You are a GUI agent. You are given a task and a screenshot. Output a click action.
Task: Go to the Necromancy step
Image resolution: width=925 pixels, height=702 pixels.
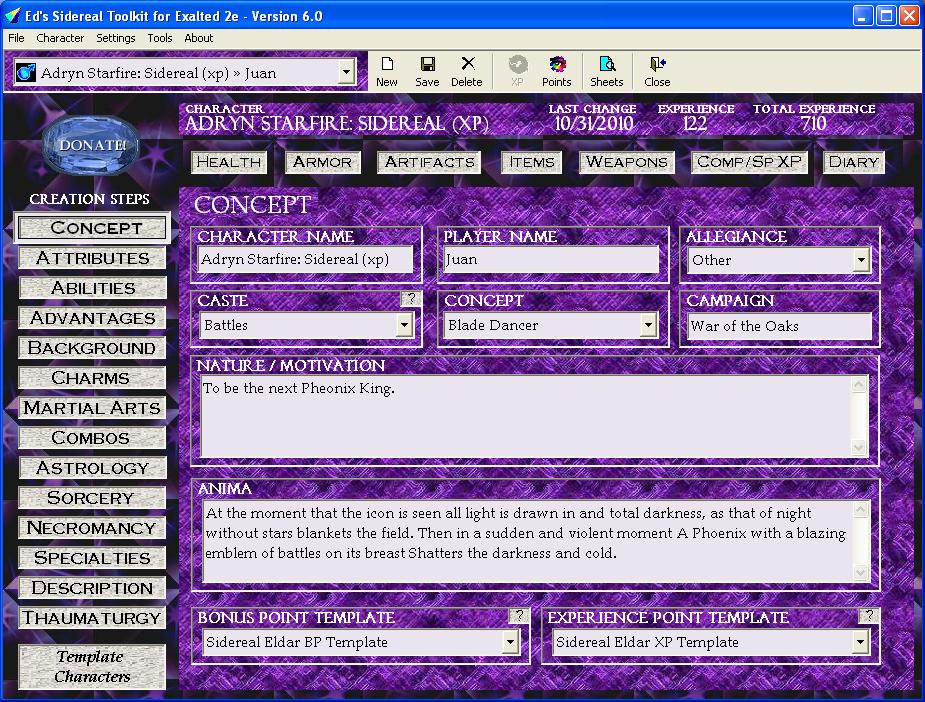click(x=92, y=528)
